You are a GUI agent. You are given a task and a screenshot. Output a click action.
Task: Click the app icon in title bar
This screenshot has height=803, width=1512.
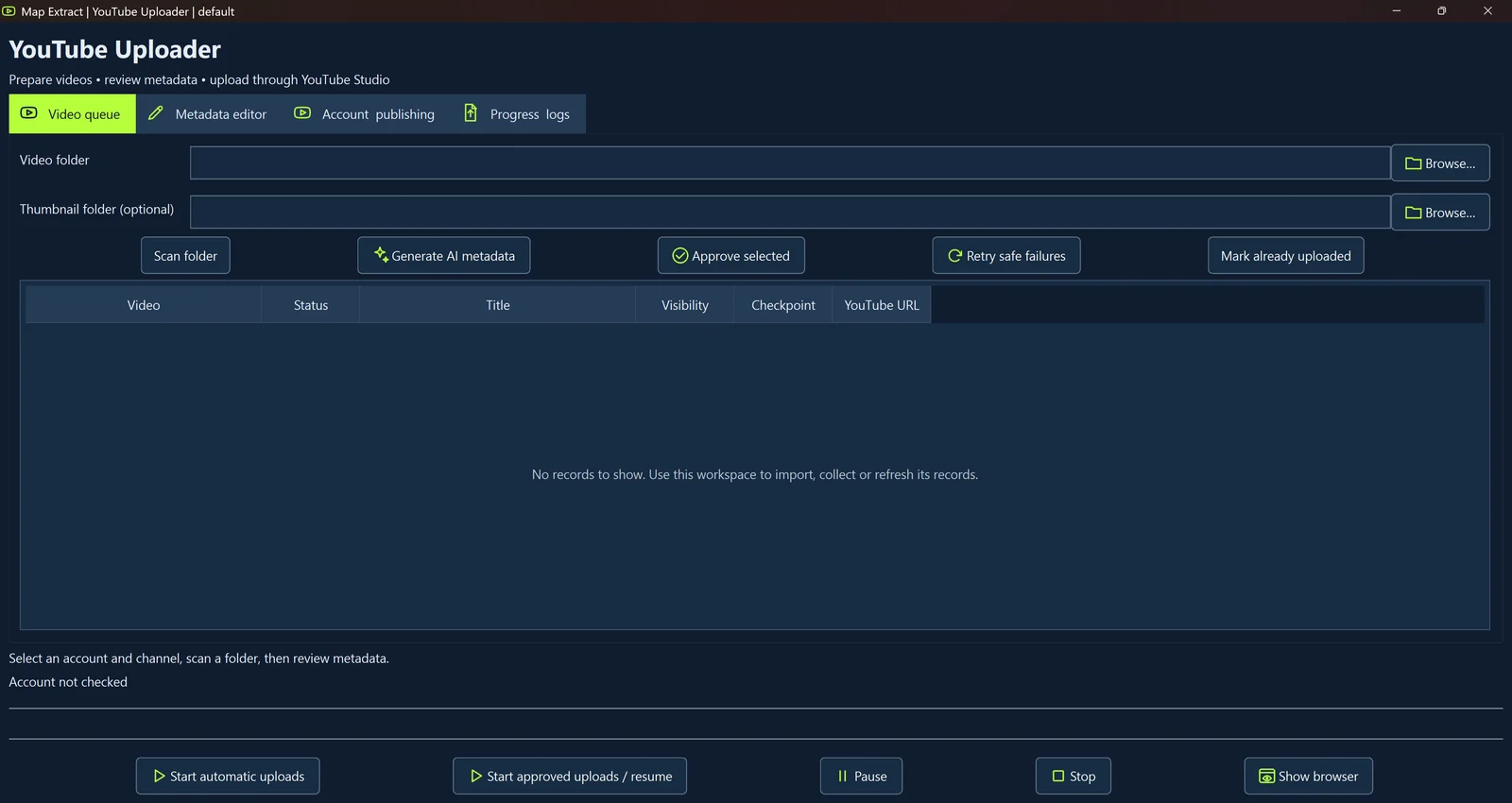point(9,11)
